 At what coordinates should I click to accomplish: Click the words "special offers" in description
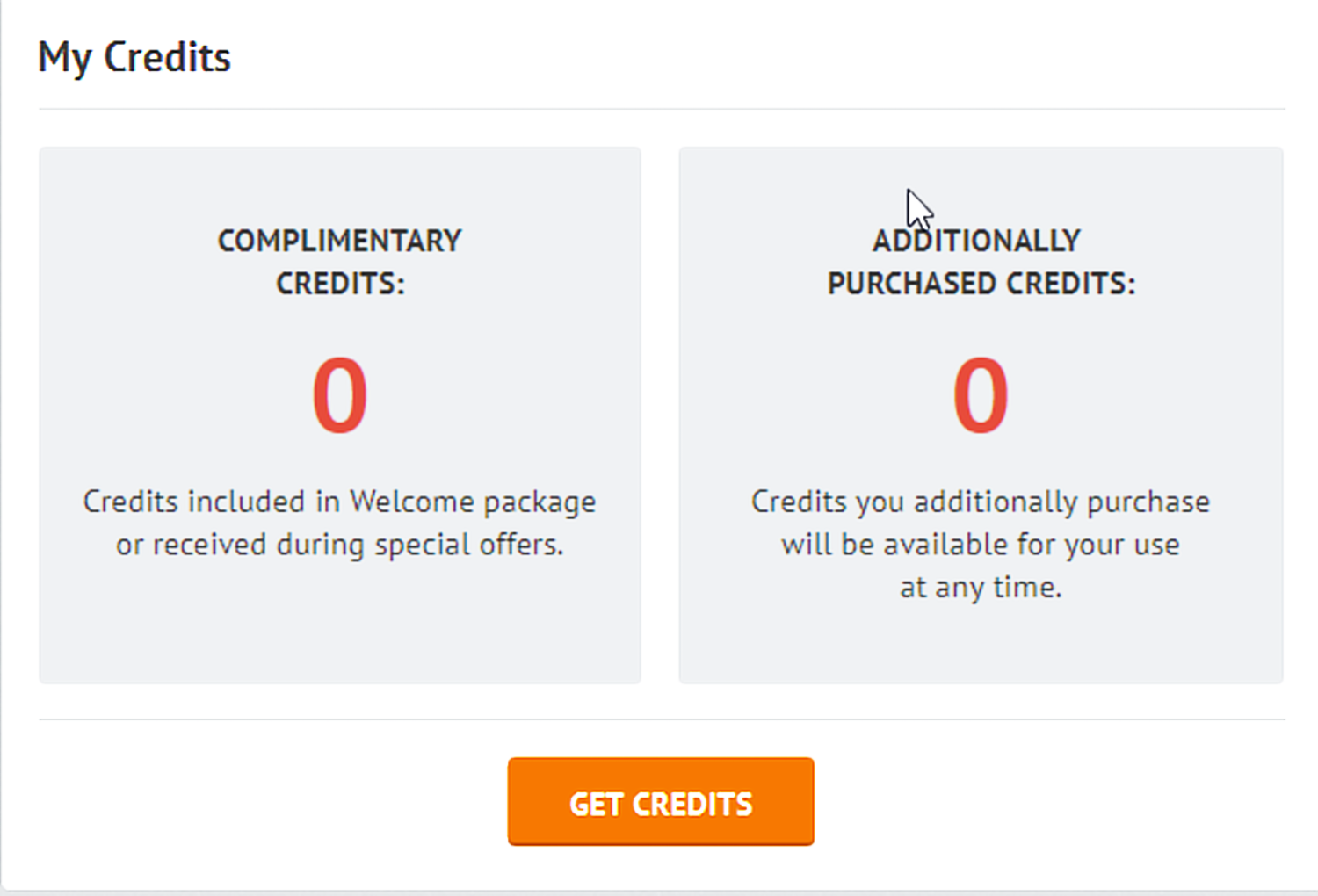[467, 545]
